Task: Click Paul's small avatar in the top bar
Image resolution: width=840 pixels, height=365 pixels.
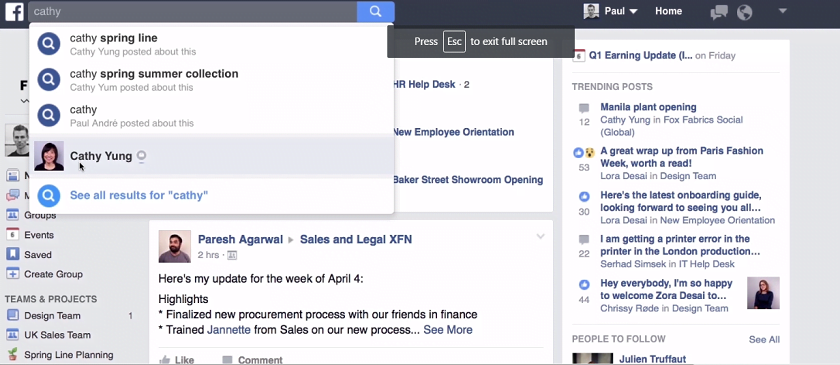Action: tap(591, 11)
